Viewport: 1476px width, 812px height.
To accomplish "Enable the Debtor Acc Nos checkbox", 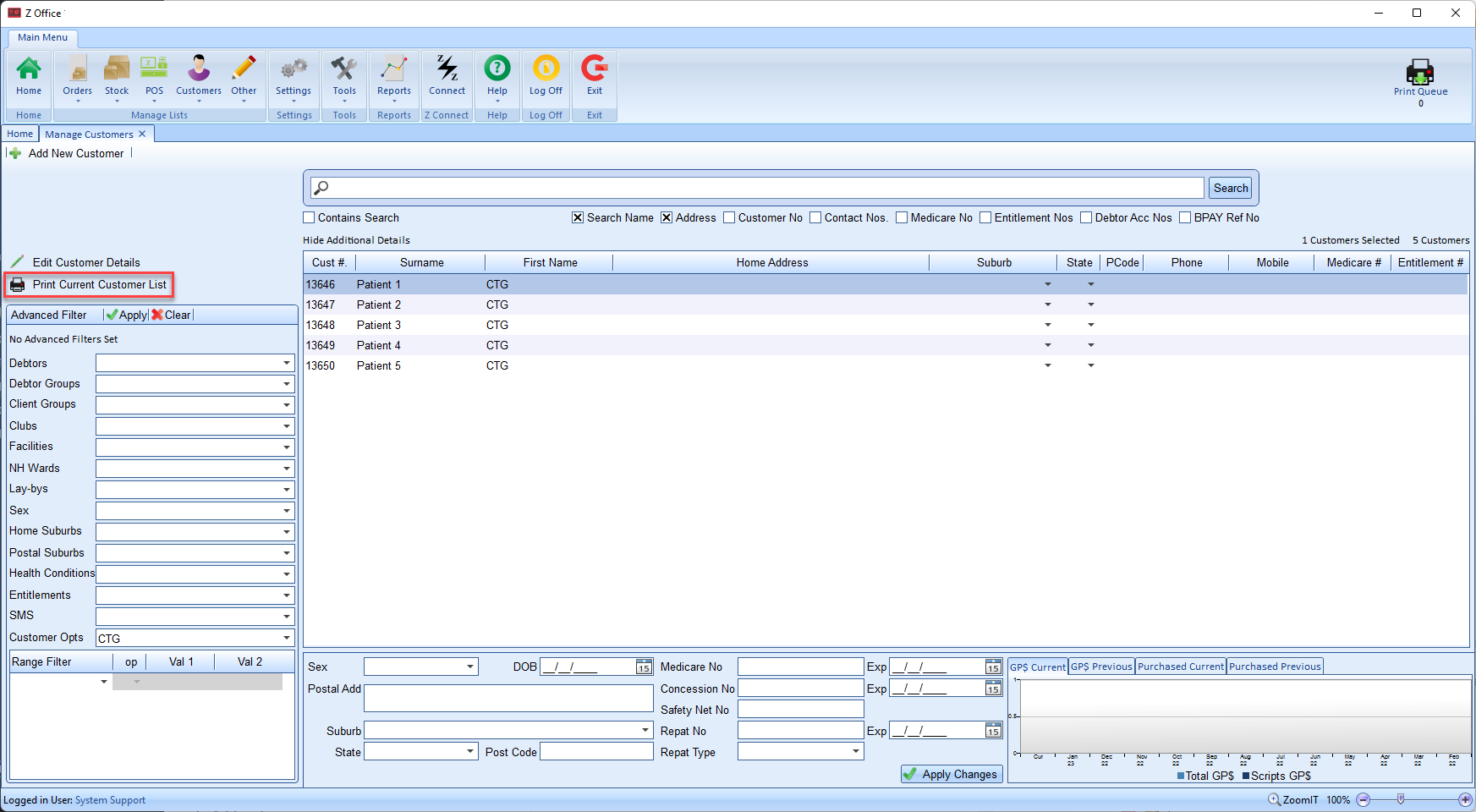I will 1086,217.
